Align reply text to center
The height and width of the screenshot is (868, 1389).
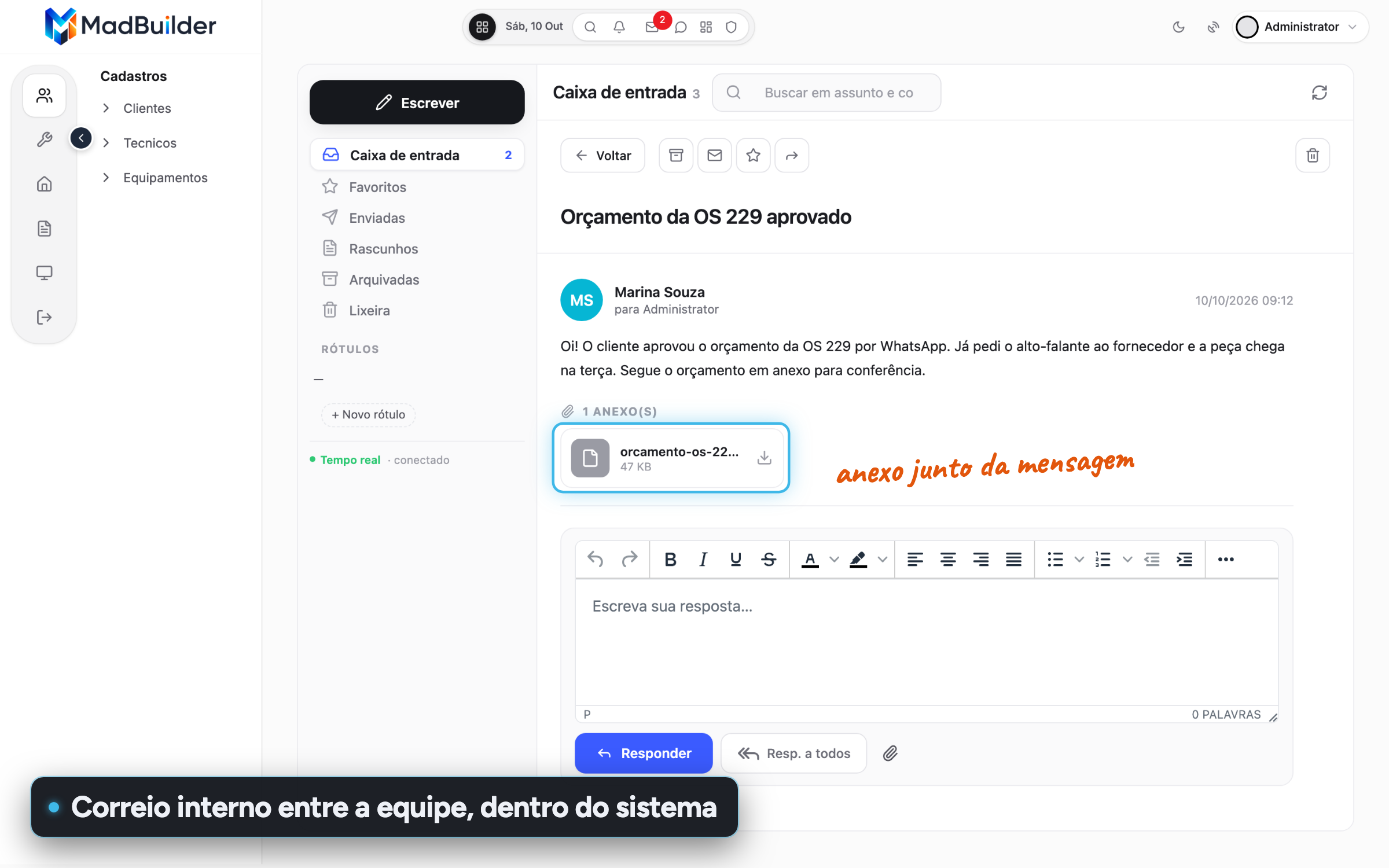point(948,559)
